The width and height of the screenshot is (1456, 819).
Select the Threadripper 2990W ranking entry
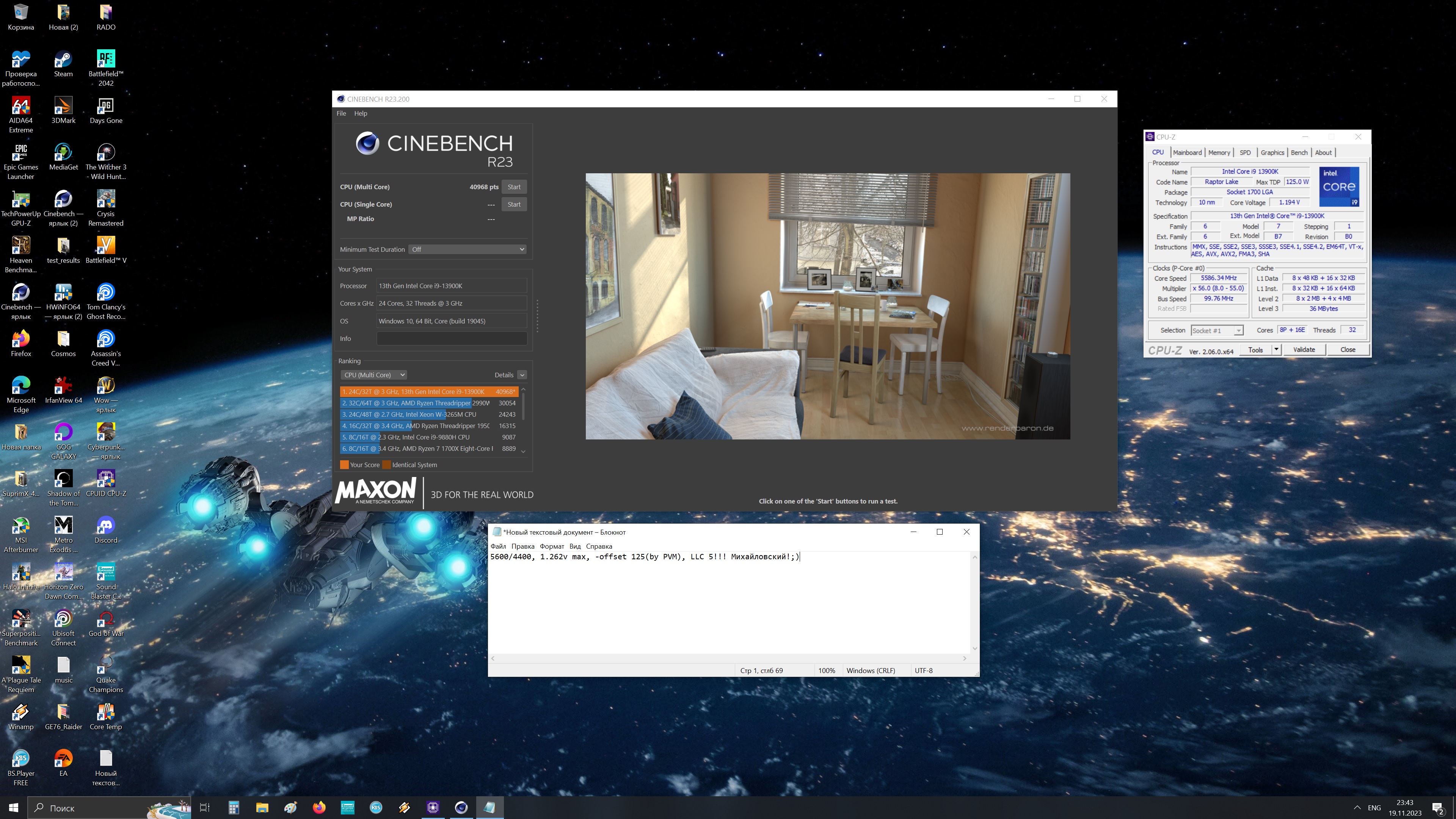[428, 403]
